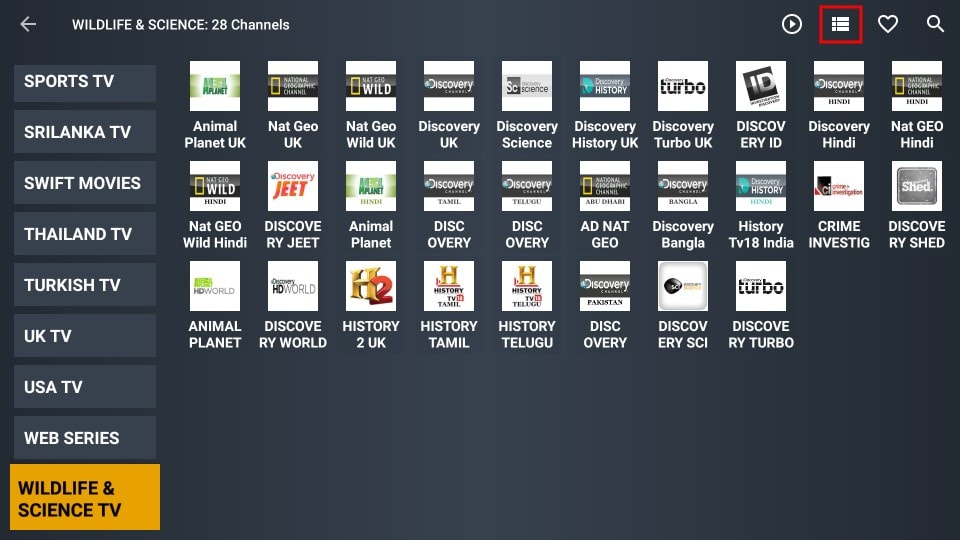Launch DISCOVERY JEET channel

tap(293, 206)
